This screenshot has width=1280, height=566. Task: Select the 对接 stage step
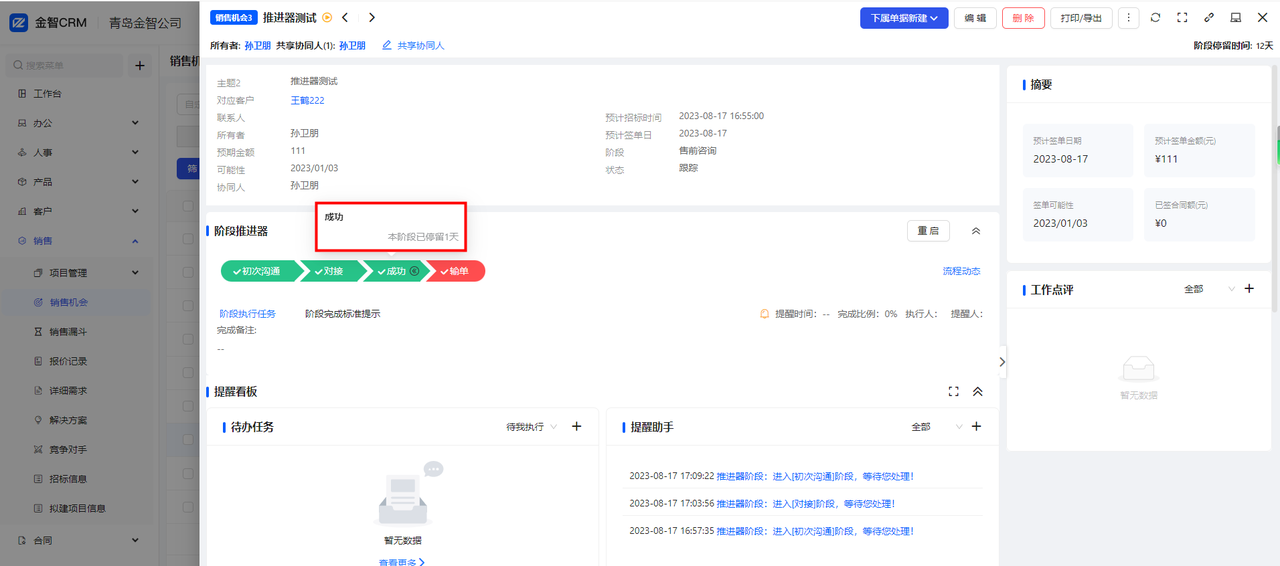334,271
